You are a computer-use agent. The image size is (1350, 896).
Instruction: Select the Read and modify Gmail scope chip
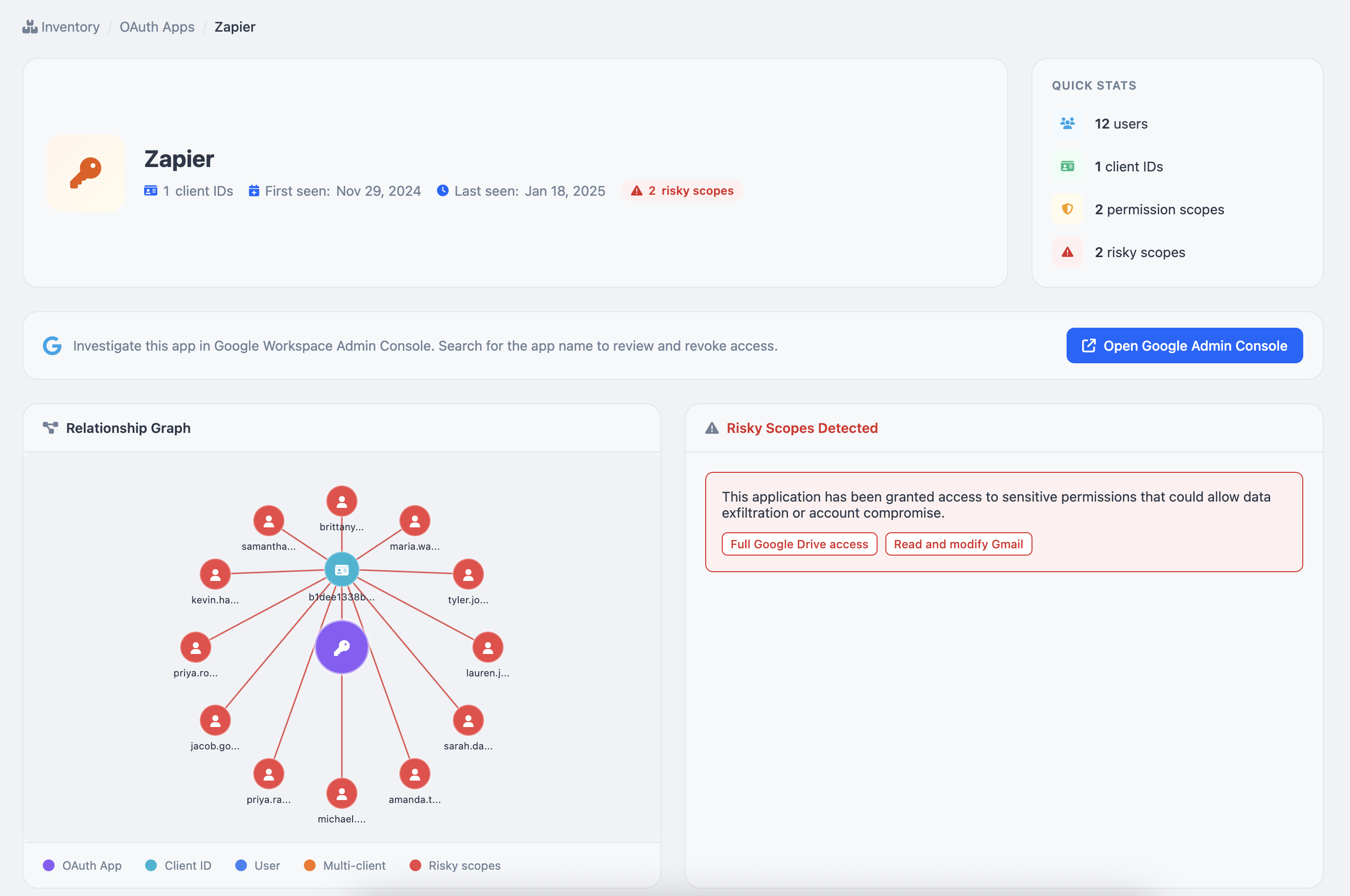coord(958,544)
